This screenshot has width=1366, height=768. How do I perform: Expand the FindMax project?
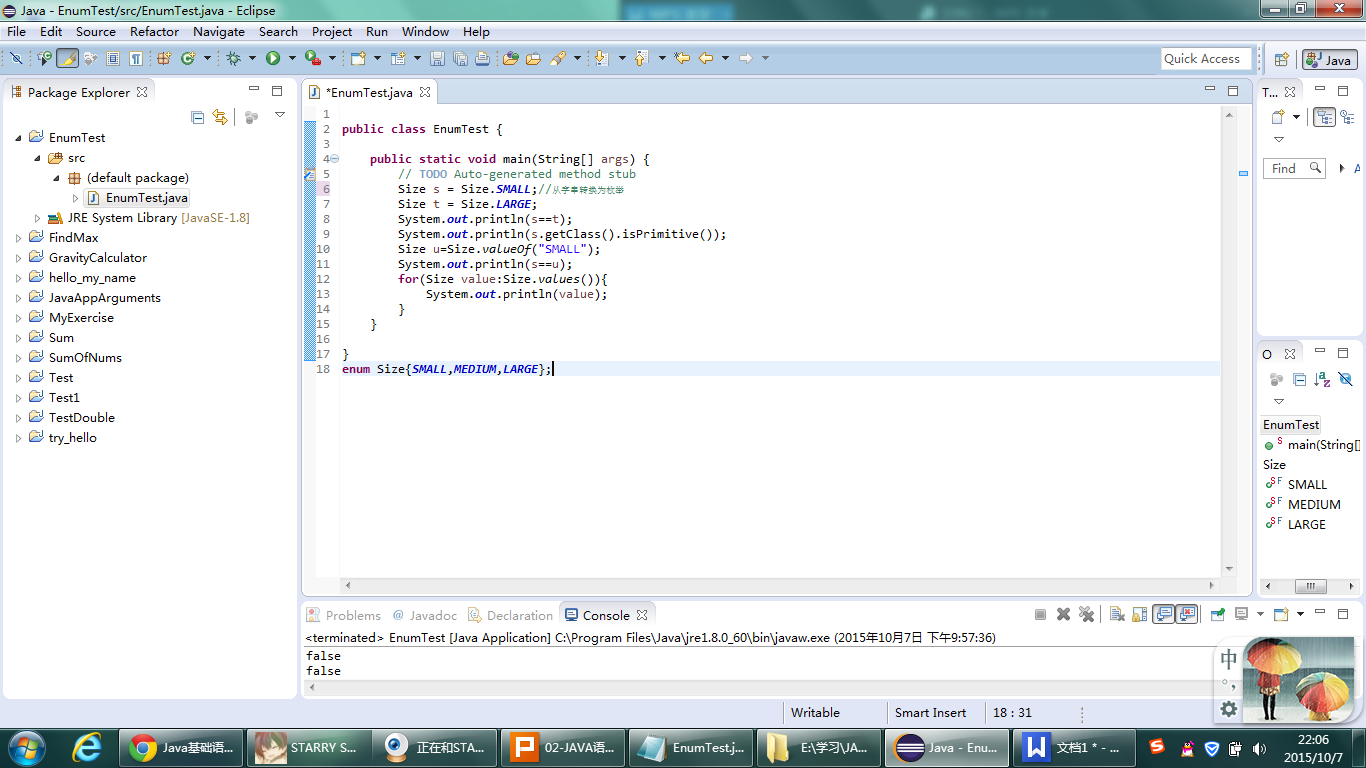pyautogui.click(x=18, y=238)
